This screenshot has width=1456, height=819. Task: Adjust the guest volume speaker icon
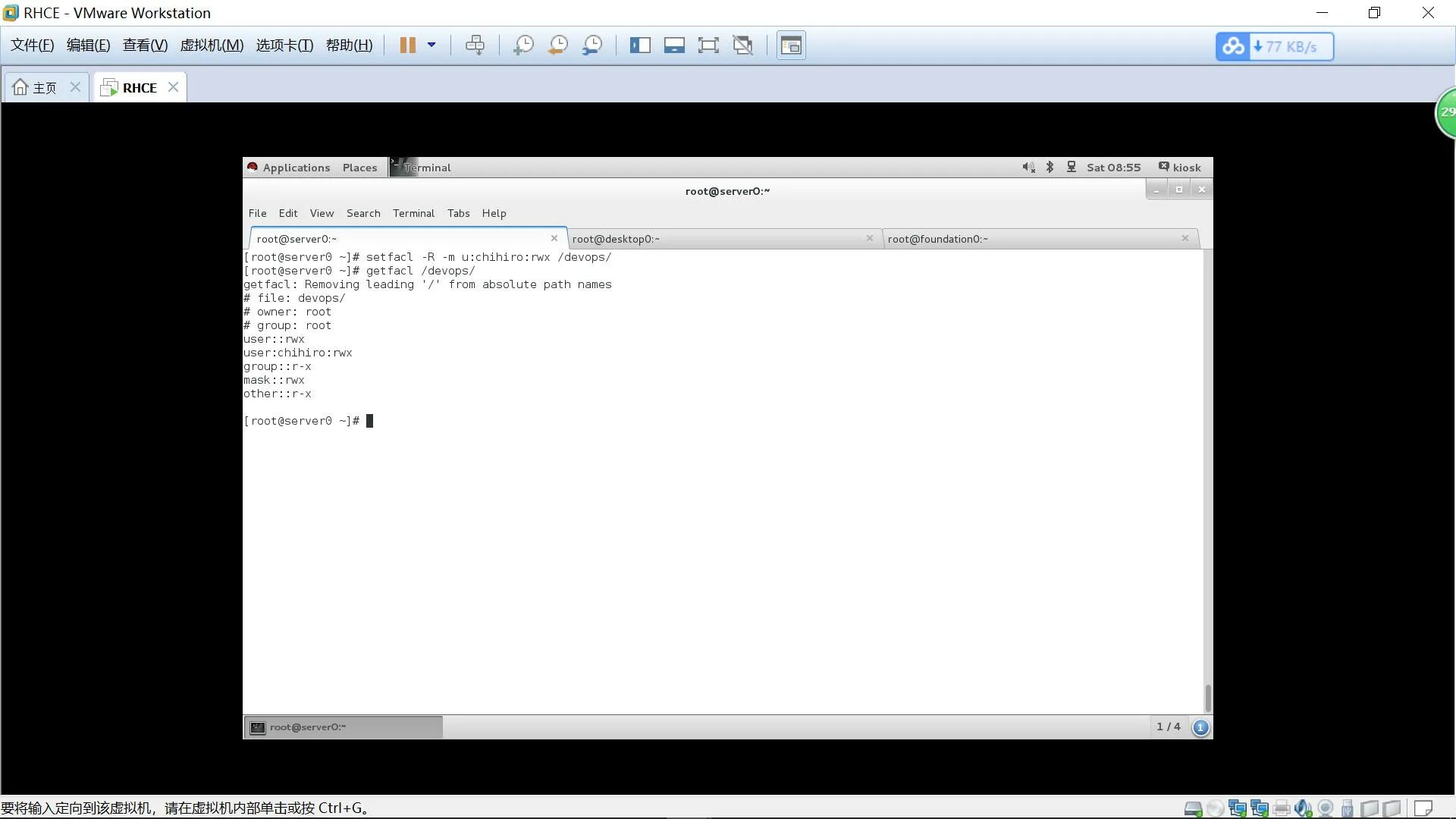(1028, 168)
